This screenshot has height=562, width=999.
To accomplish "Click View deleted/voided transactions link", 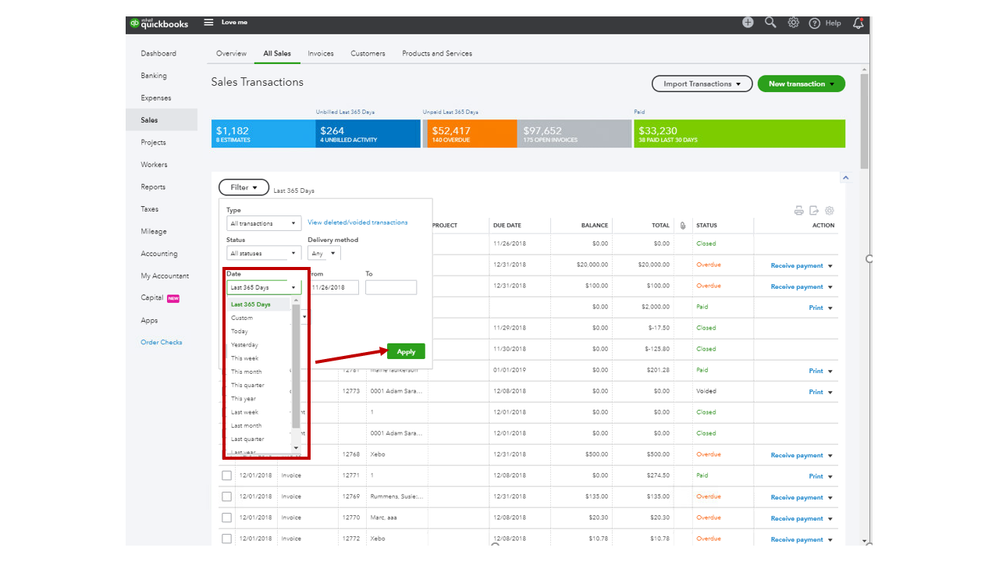I will (x=357, y=222).
